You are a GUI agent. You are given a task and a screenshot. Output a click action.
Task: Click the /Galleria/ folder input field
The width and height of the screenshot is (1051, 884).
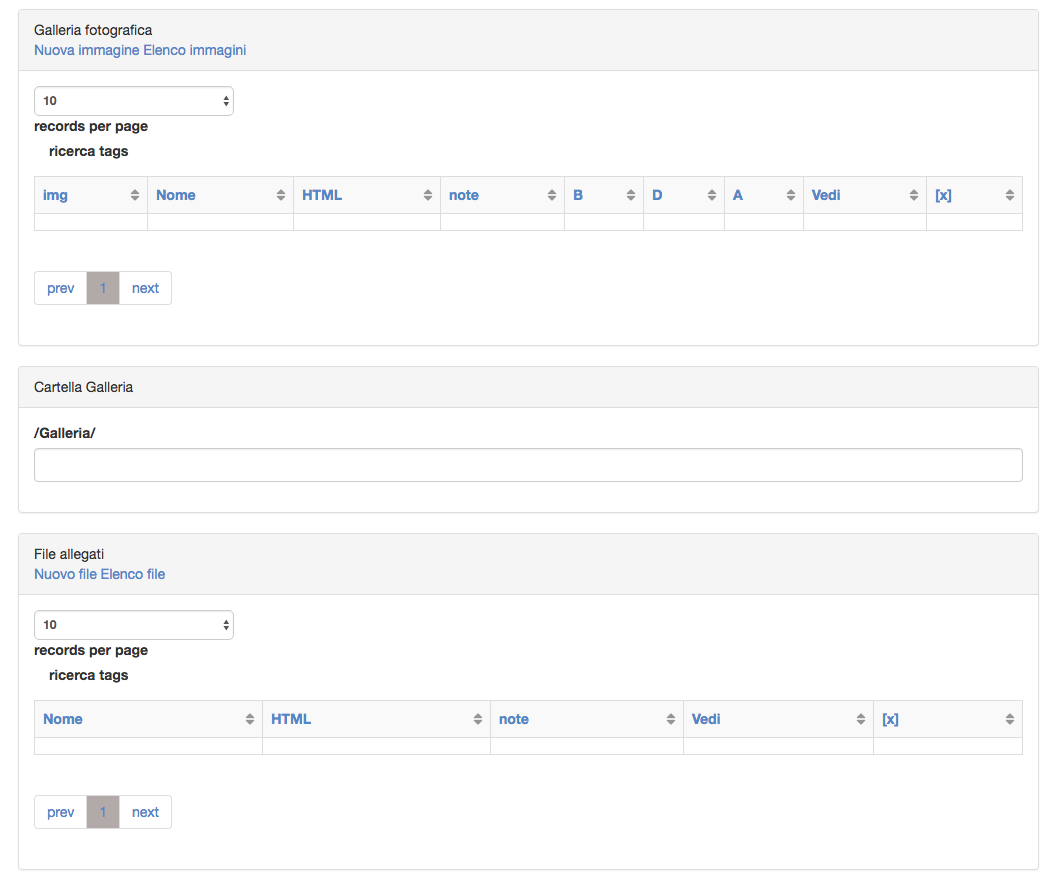pos(528,465)
